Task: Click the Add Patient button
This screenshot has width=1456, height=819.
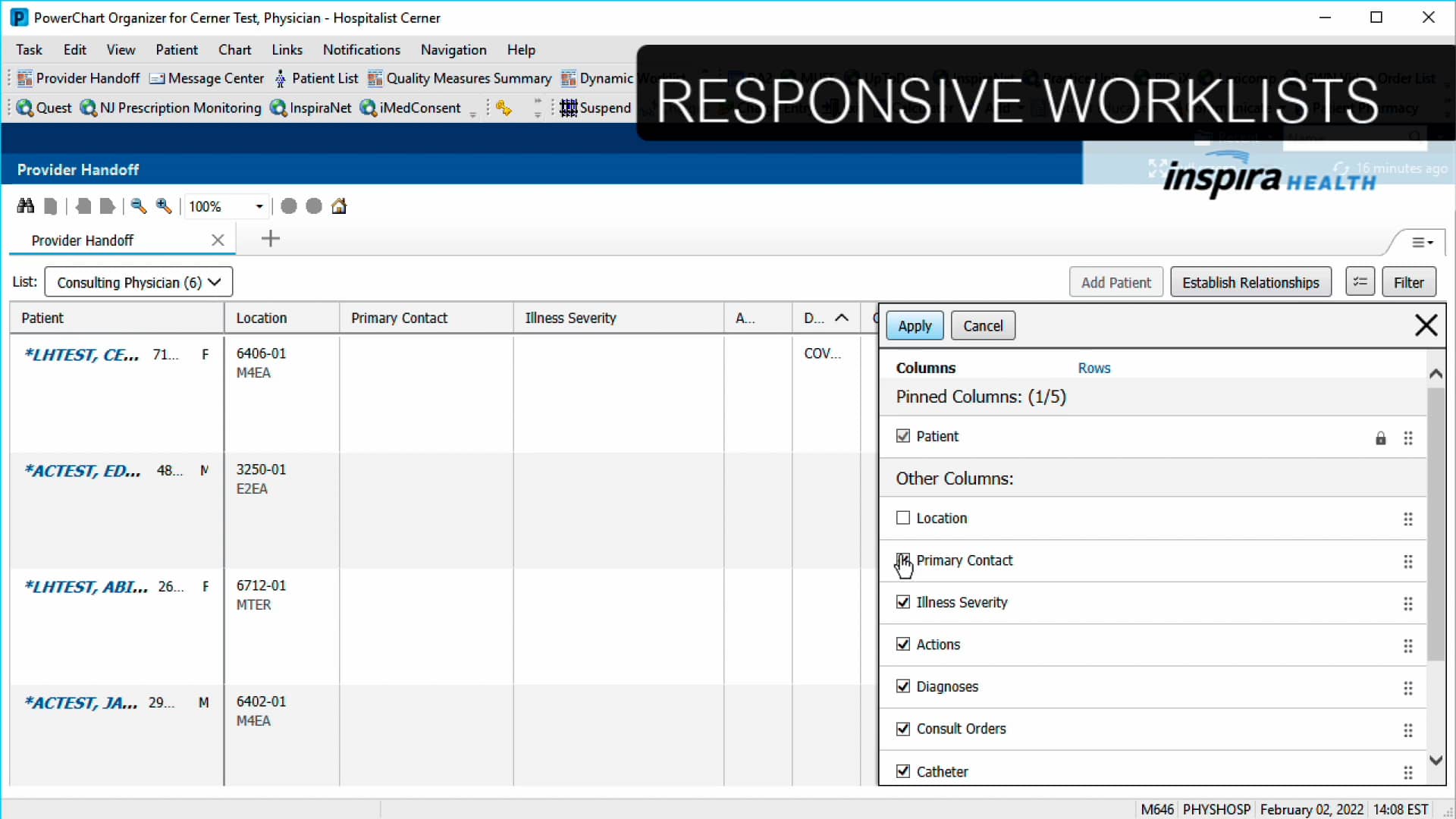Action: coord(1116,281)
